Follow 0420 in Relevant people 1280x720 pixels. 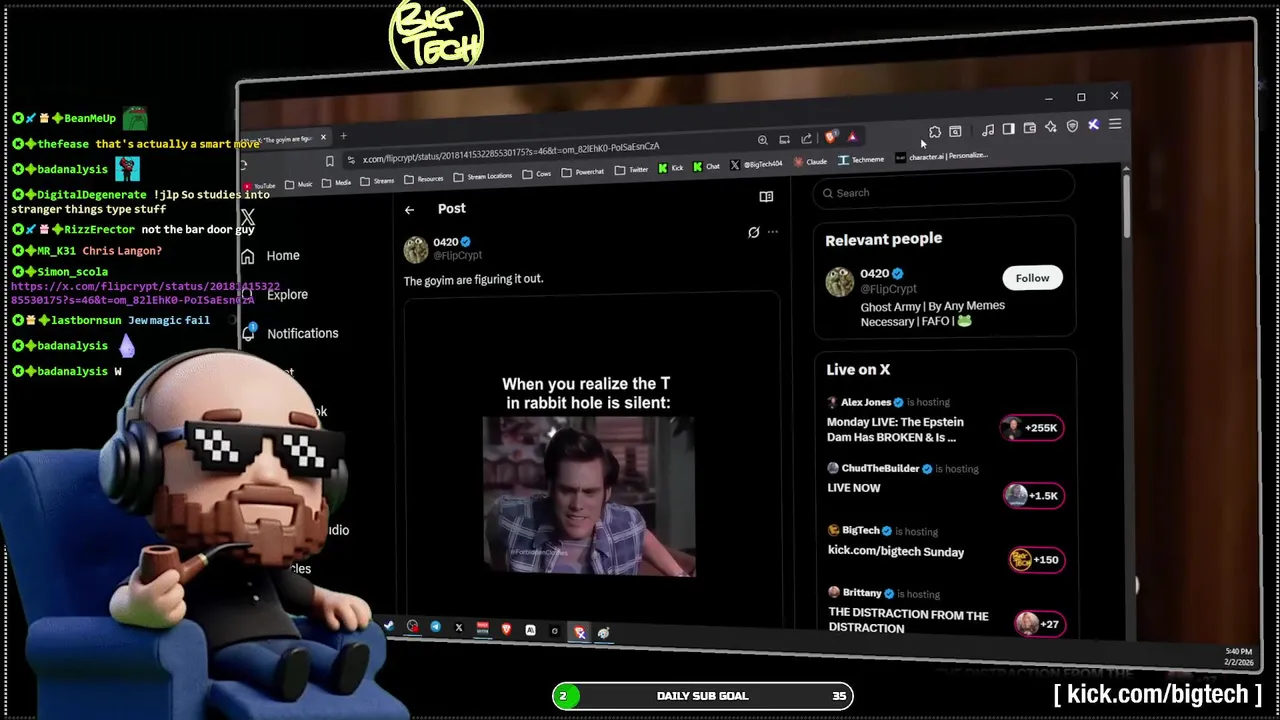tap(1032, 278)
